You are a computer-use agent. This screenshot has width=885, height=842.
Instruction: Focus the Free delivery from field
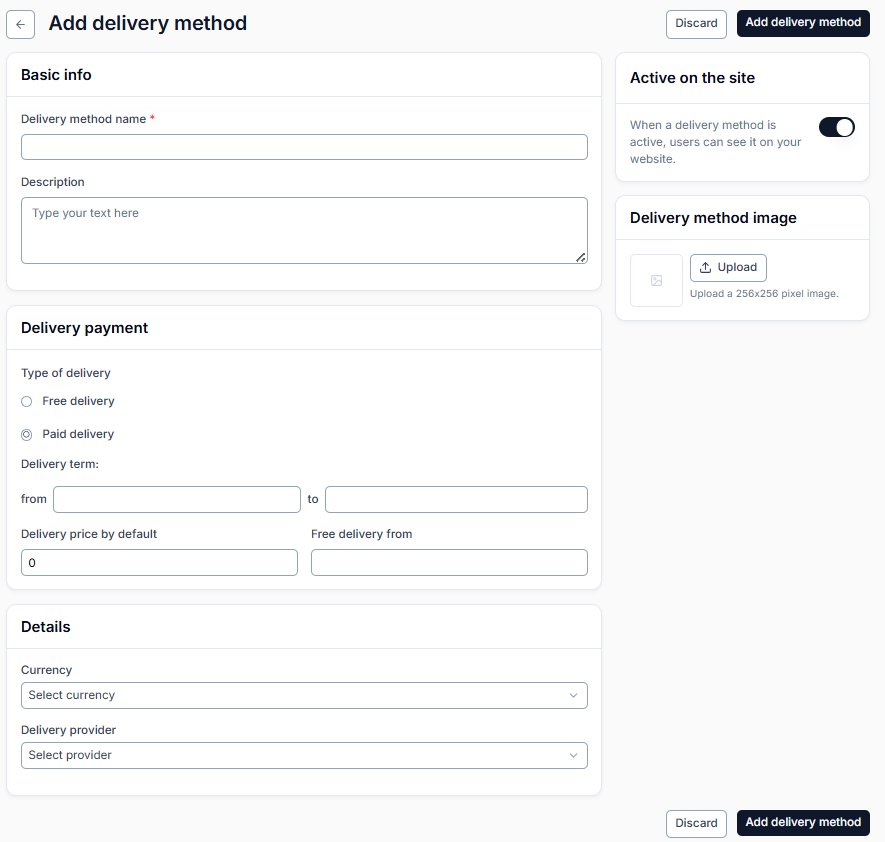449,563
